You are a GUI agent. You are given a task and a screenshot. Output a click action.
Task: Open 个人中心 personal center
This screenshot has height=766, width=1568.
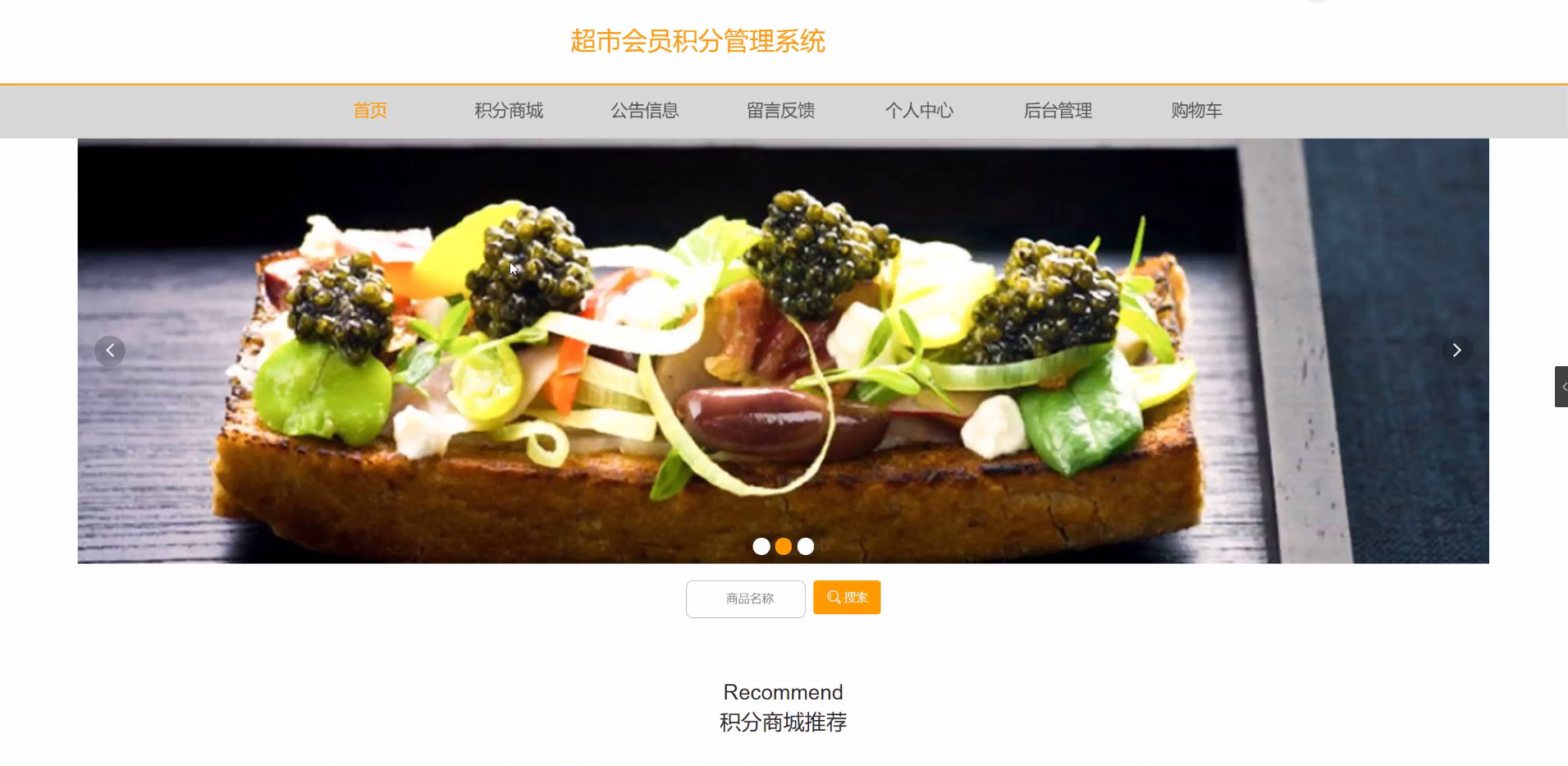coord(919,110)
